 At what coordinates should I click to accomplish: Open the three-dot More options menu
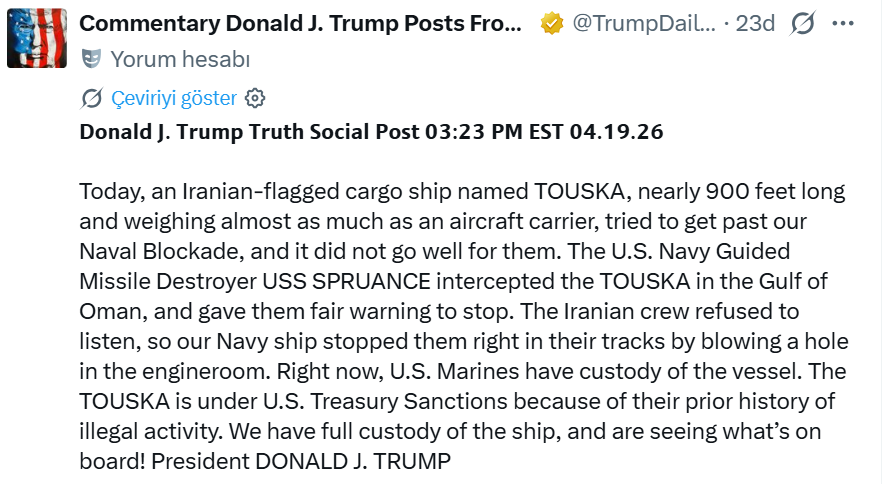pos(843,23)
